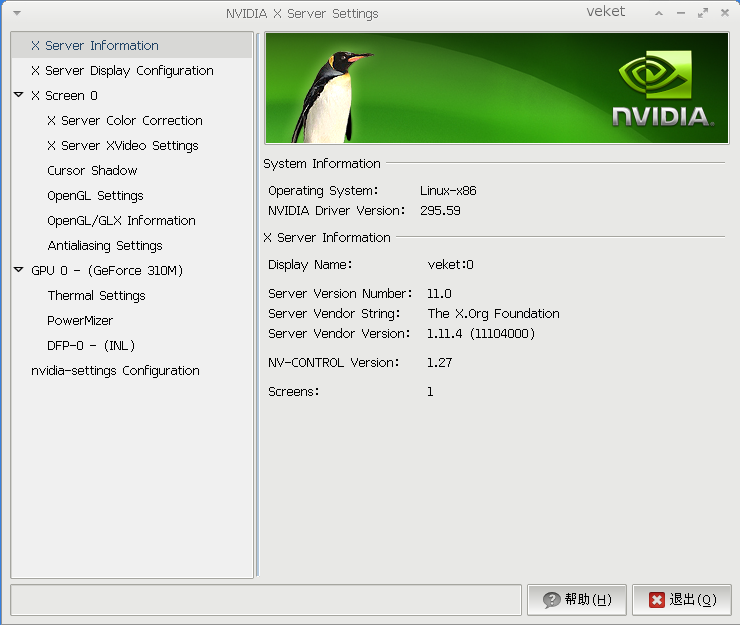Click the Help (帮助) button
This screenshot has height=625, width=740.
(577, 600)
